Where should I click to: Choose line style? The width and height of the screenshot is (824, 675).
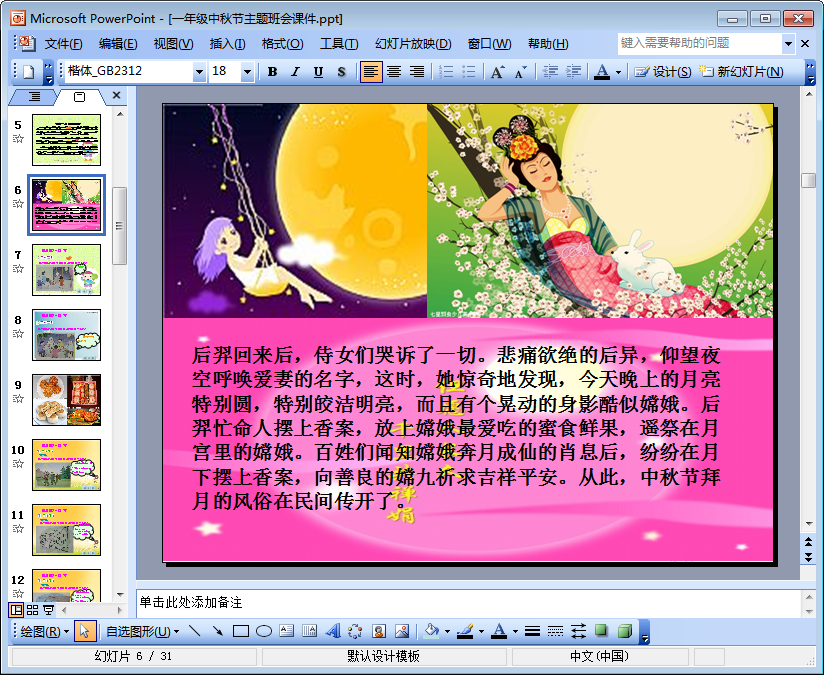click(x=532, y=631)
